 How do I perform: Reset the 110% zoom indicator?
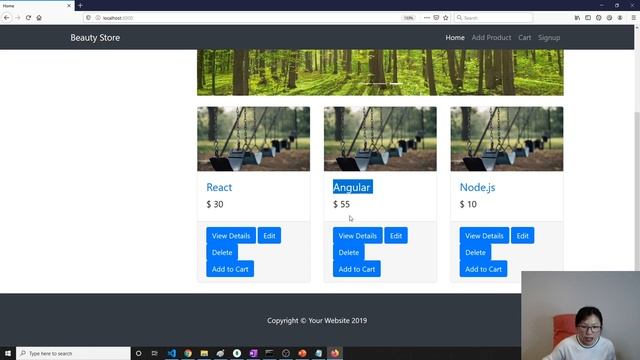[x=409, y=18]
